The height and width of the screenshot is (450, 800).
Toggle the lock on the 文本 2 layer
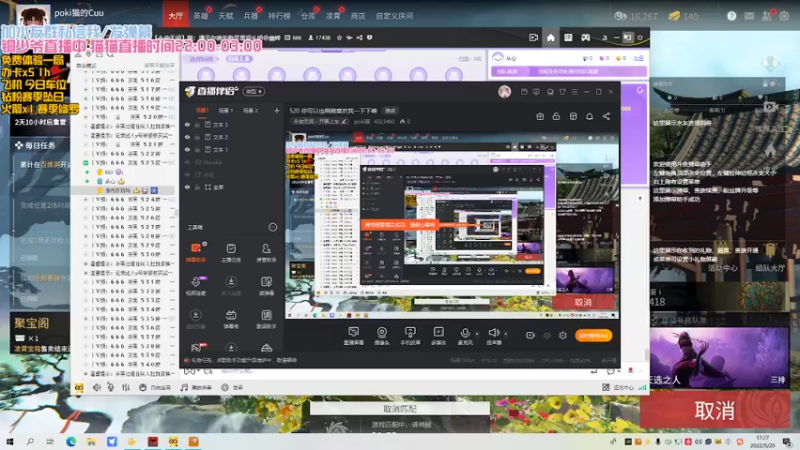pyautogui.click(x=197, y=137)
